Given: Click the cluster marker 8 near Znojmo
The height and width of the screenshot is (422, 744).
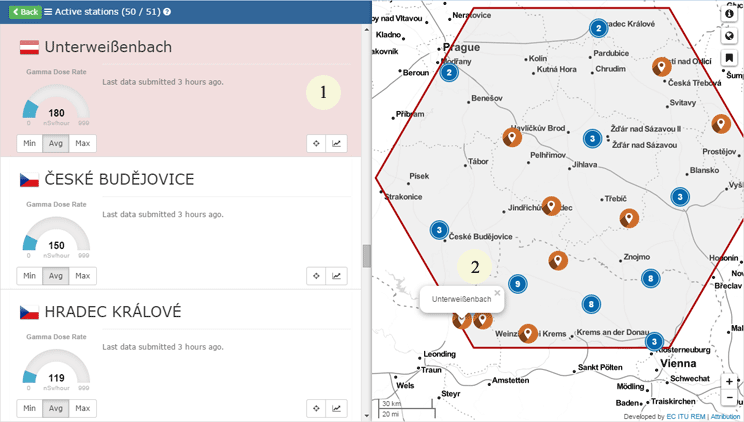Looking at the screenshot, I should tap(651, 279).
